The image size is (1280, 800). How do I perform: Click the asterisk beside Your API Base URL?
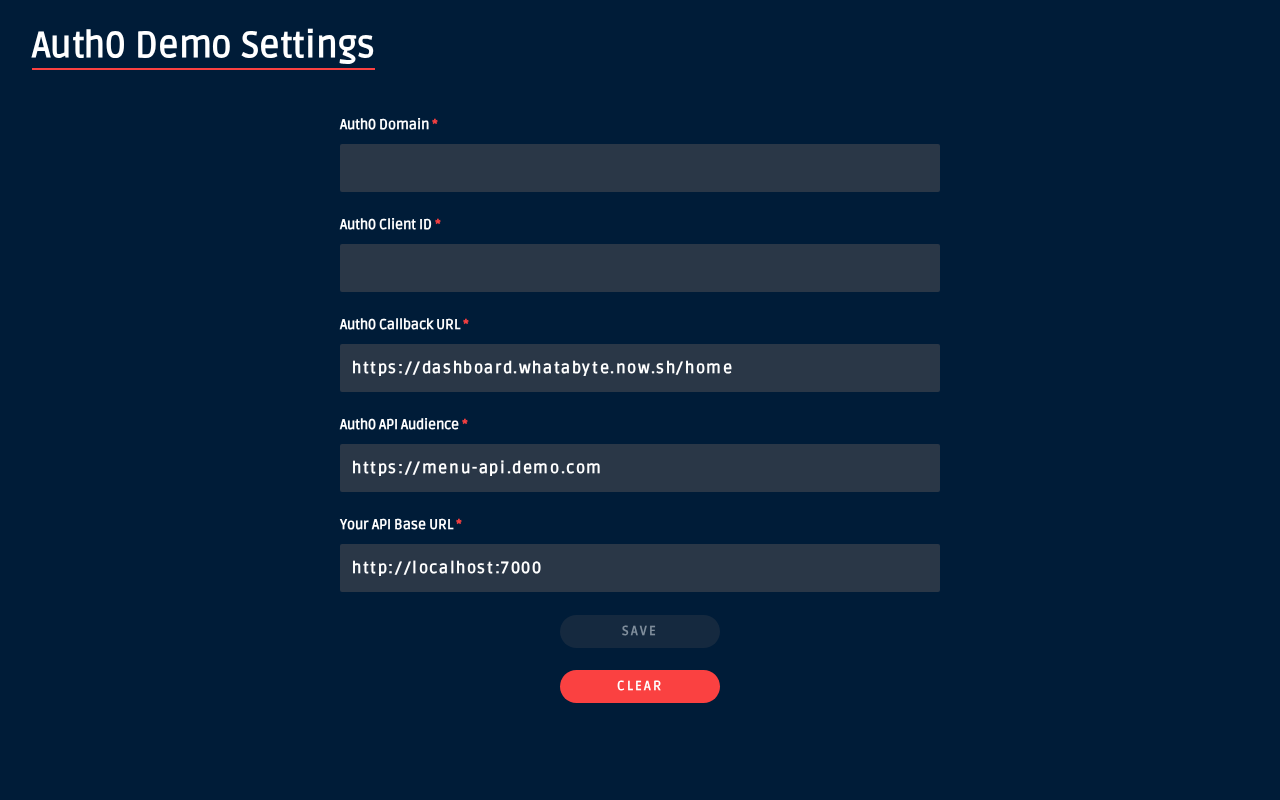click(459, 523)
